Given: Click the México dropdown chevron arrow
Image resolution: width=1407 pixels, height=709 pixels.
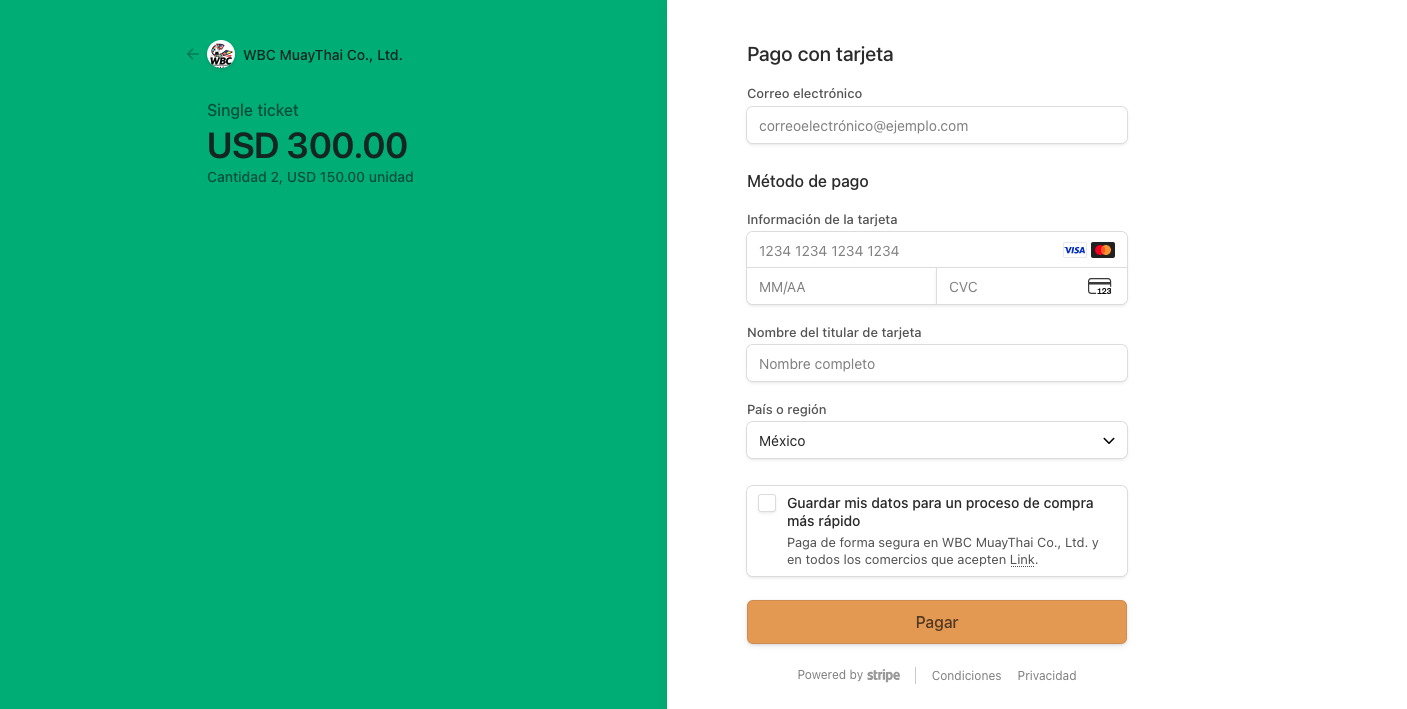Looking at the screenshot, I should pos(1108,441).
